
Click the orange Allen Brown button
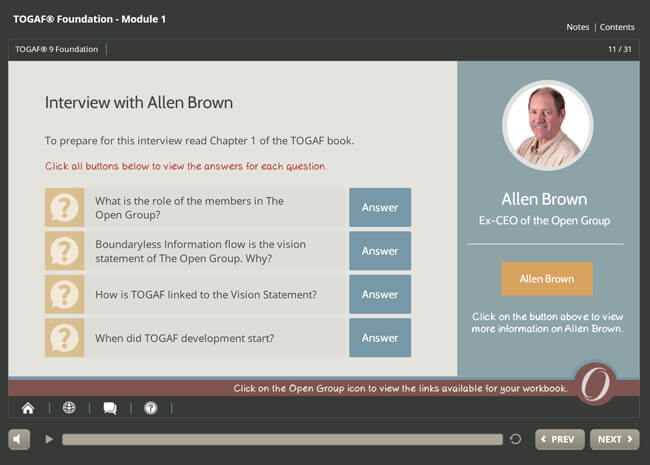click(547, 279)
